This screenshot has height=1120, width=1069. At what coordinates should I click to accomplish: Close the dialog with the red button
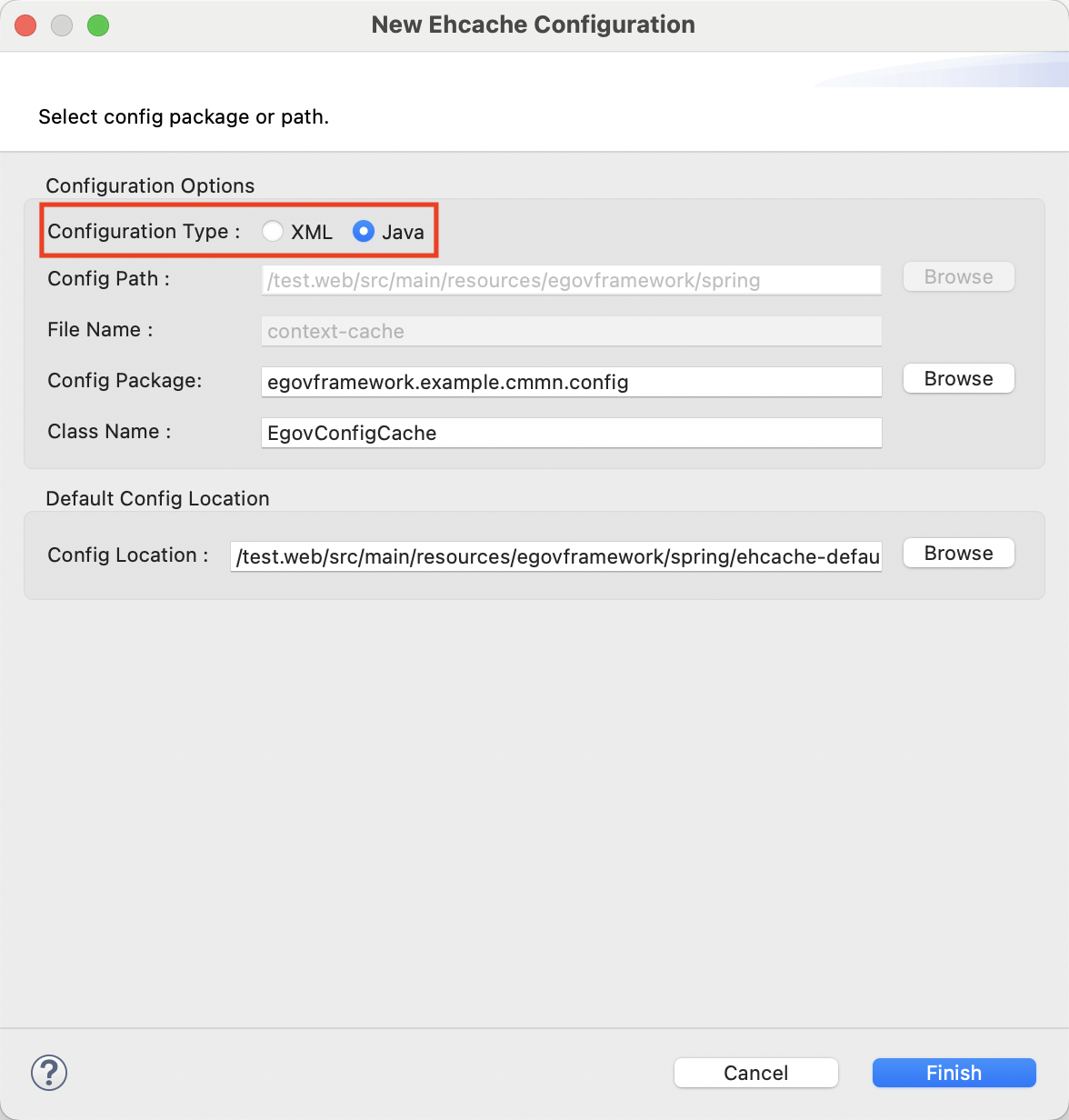(x=25, y=25)
